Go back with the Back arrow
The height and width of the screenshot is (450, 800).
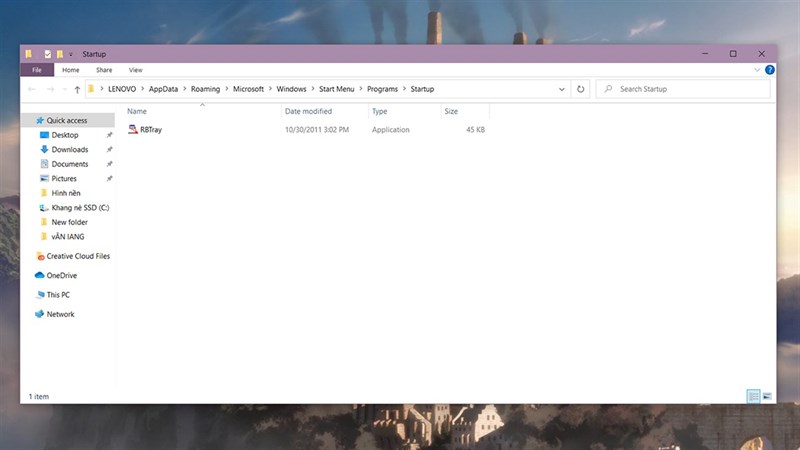pos(32,89)
